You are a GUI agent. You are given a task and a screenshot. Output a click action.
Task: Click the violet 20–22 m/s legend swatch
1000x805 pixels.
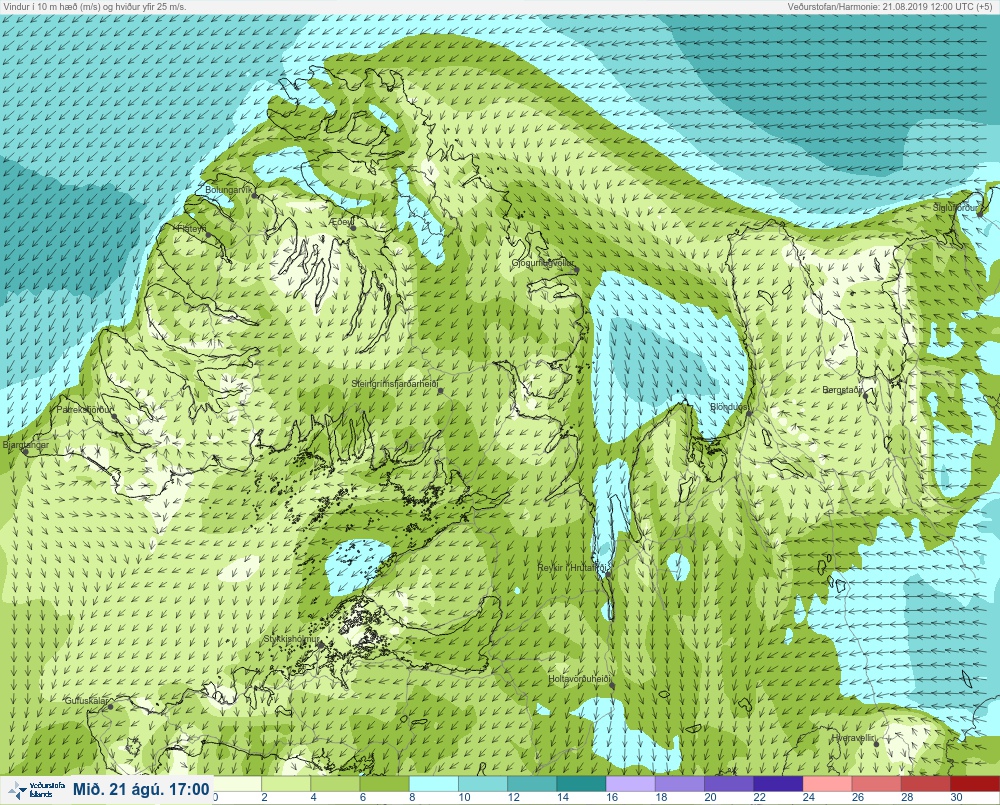click(728, 783)
